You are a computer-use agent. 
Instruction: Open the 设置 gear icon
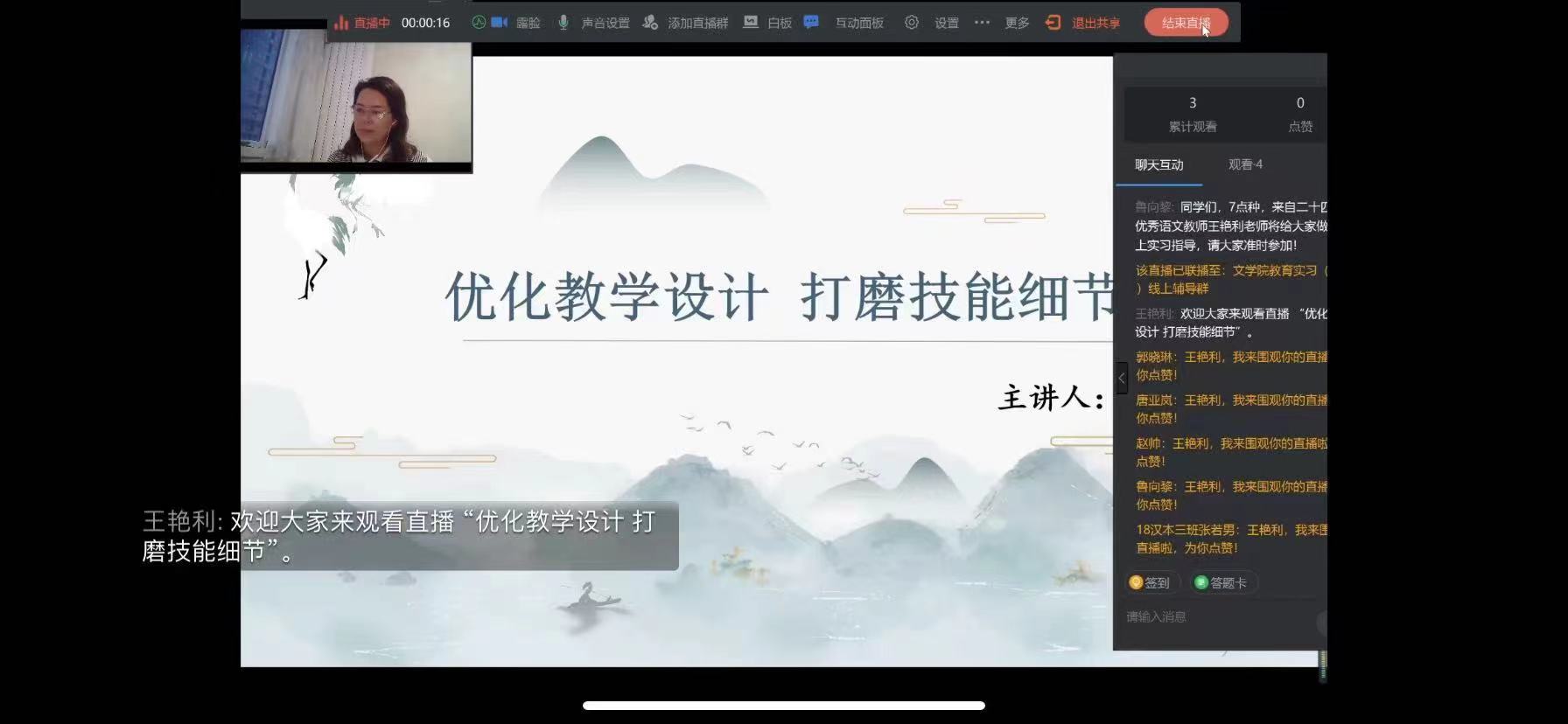(x=912, y=23)
